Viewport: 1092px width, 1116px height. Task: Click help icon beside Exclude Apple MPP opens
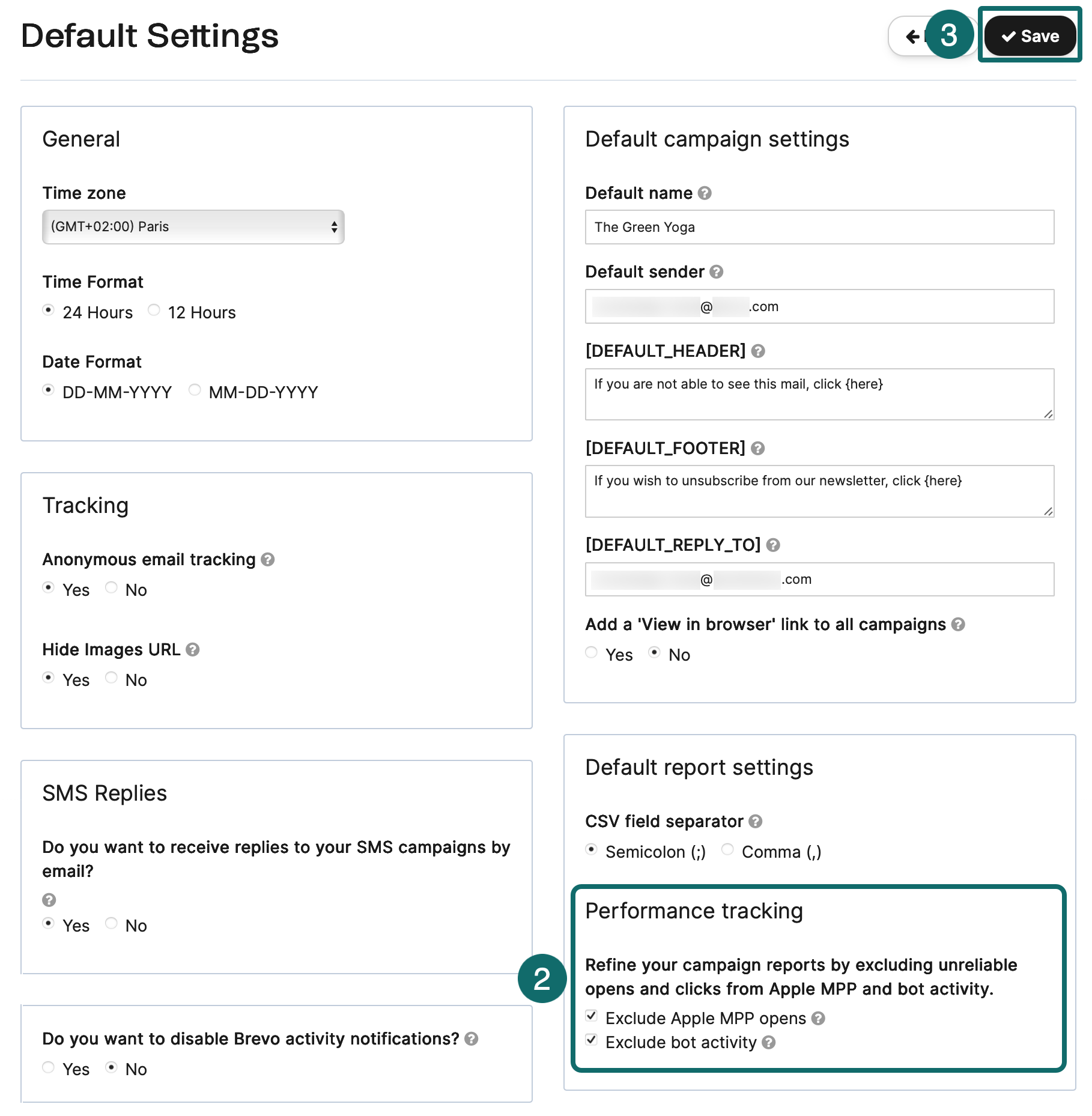[818, 1019]
